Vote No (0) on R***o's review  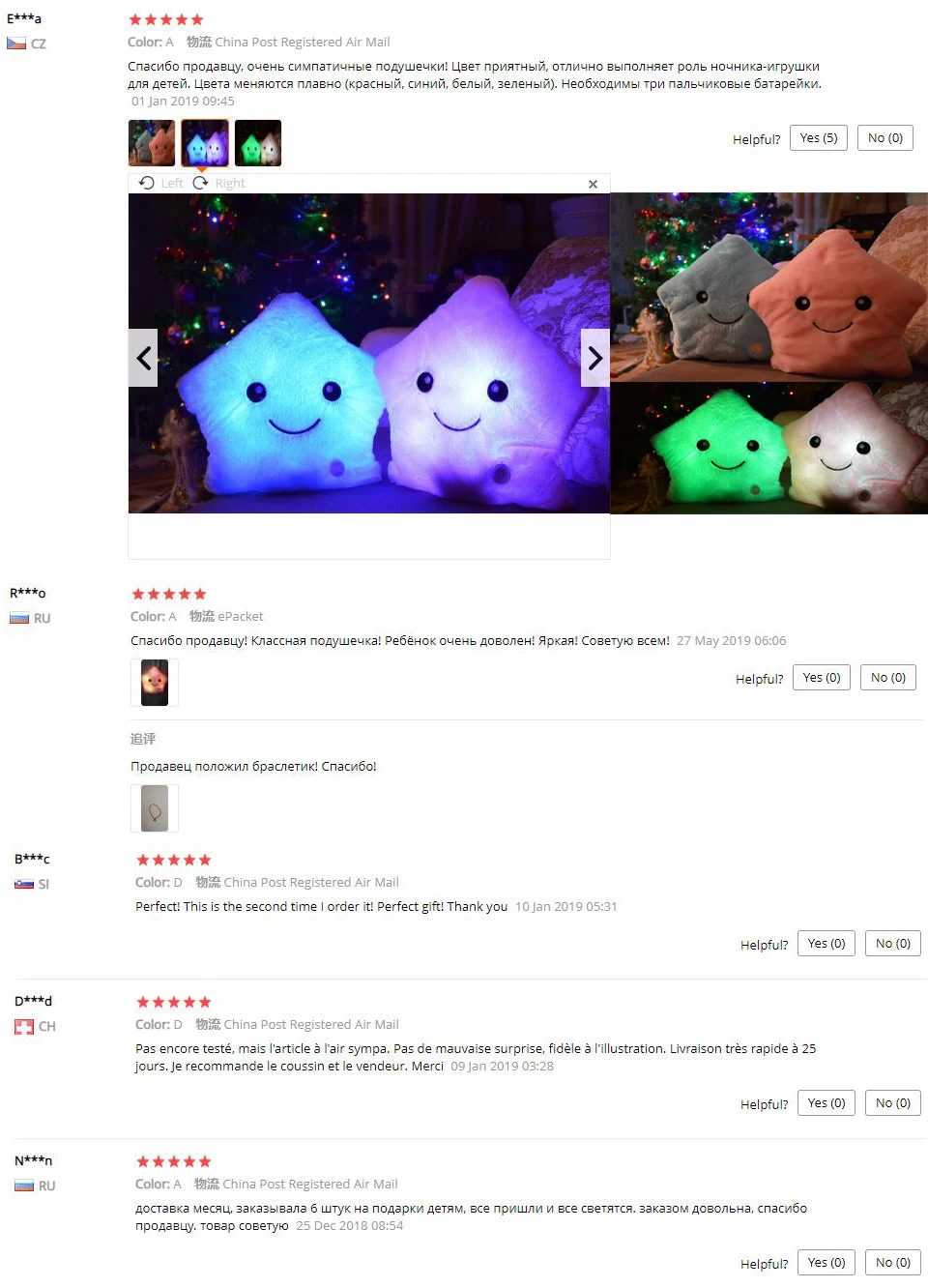888,678
